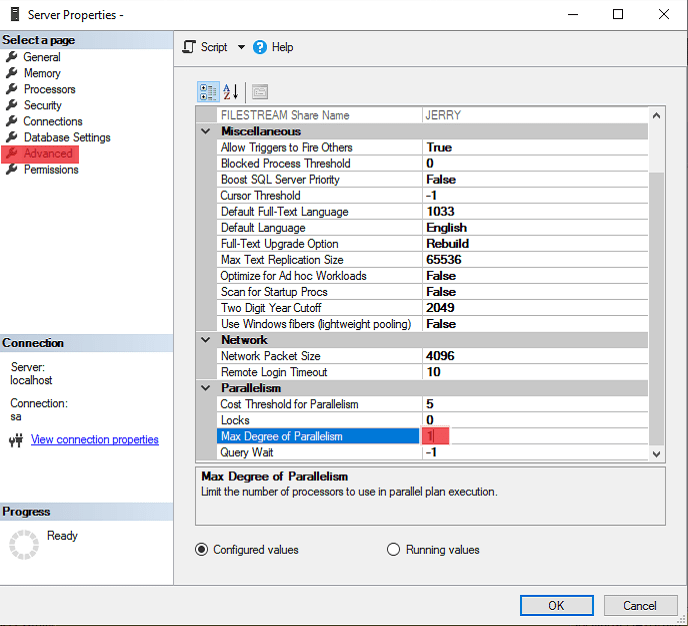Click the wrench icon beside Security
Viewport: 688px width, 626px height.
[12, 105]
